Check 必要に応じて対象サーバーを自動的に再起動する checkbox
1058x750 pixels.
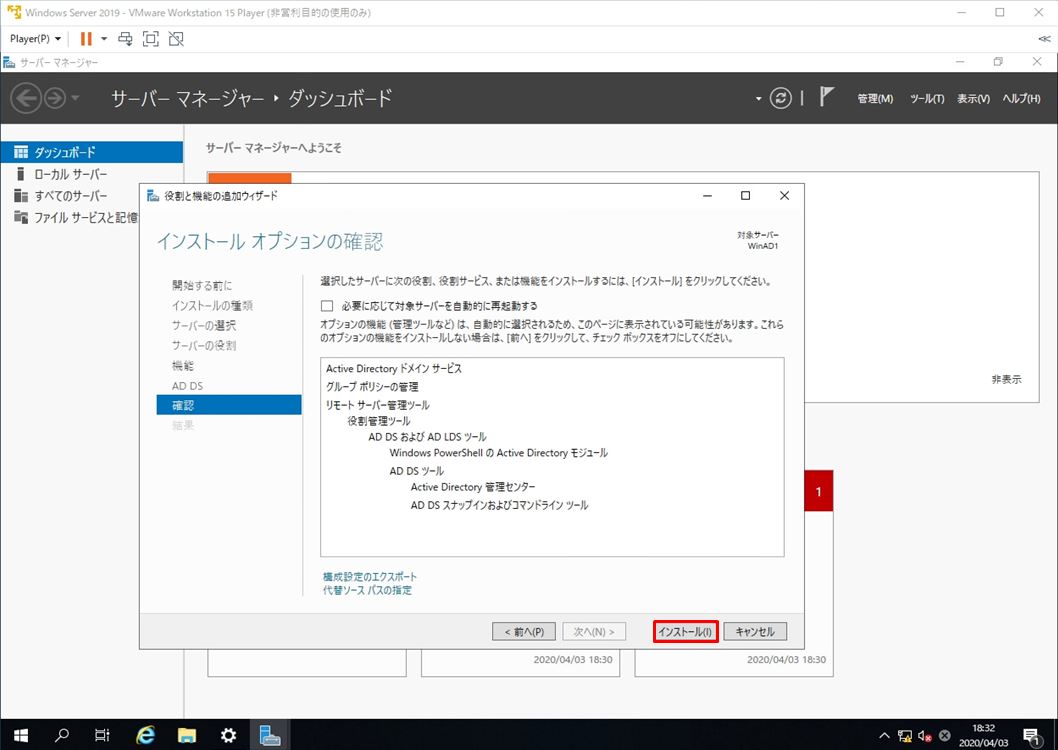(x=327, y=306)
